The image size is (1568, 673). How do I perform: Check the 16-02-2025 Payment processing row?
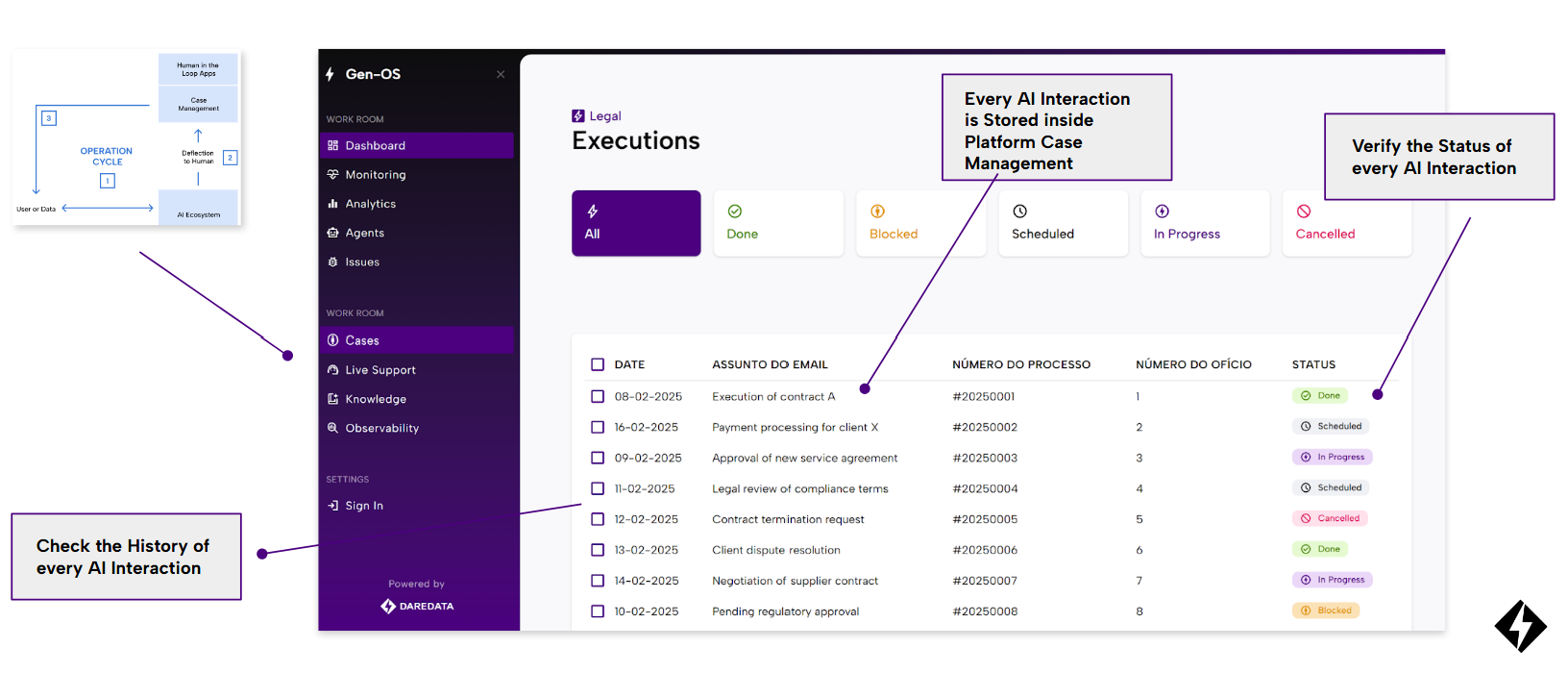point(598,427)
